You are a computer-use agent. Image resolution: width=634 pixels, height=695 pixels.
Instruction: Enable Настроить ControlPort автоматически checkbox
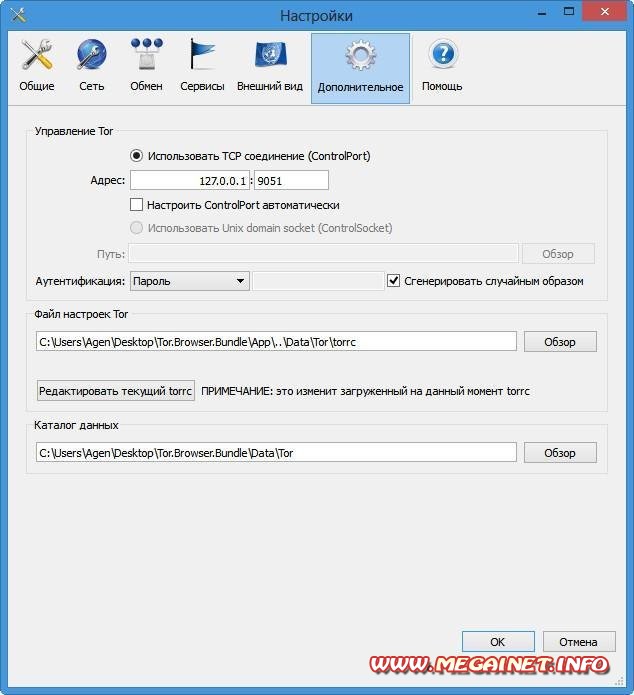[136, 205]
